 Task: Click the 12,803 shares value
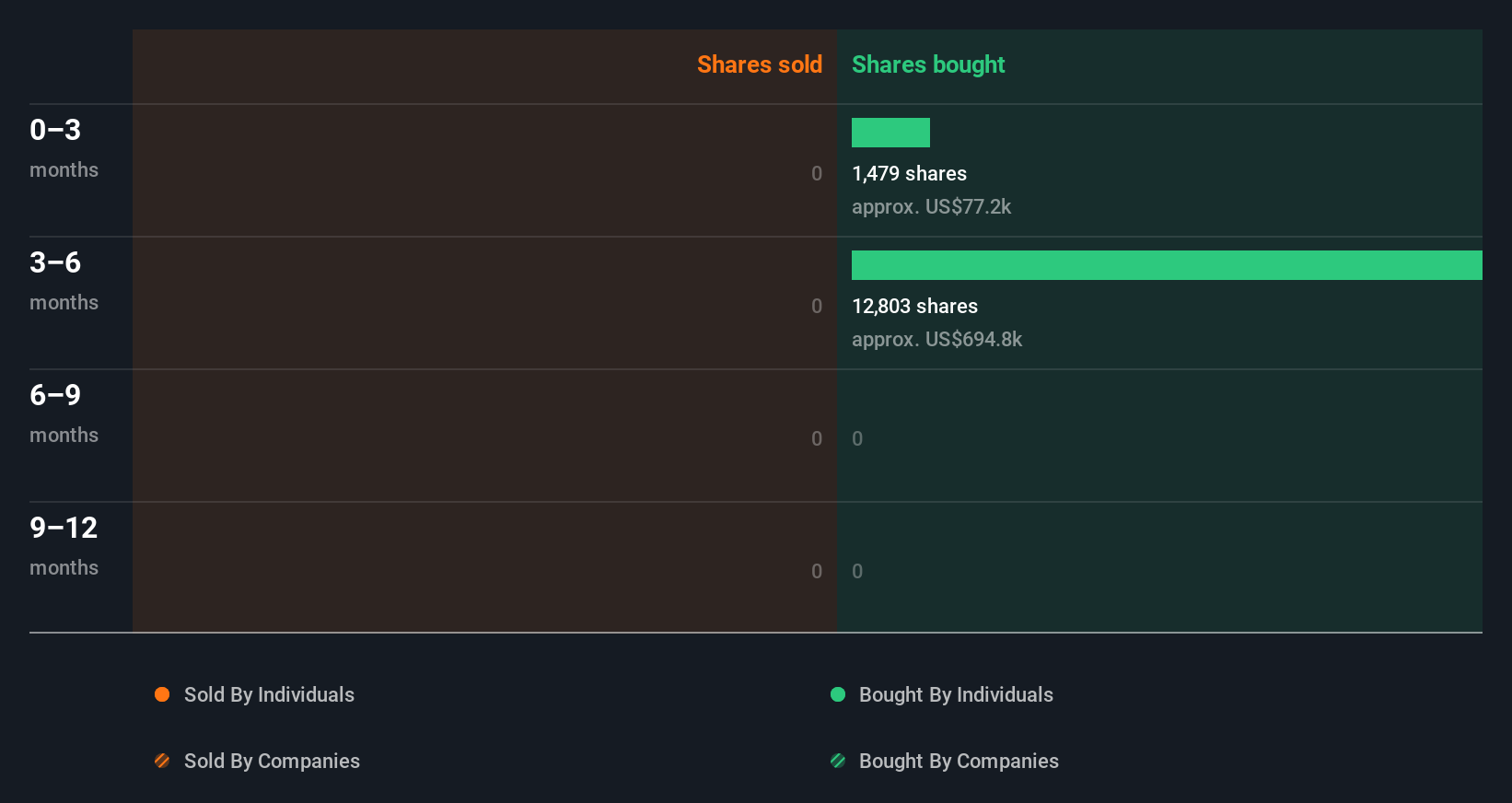914,306
